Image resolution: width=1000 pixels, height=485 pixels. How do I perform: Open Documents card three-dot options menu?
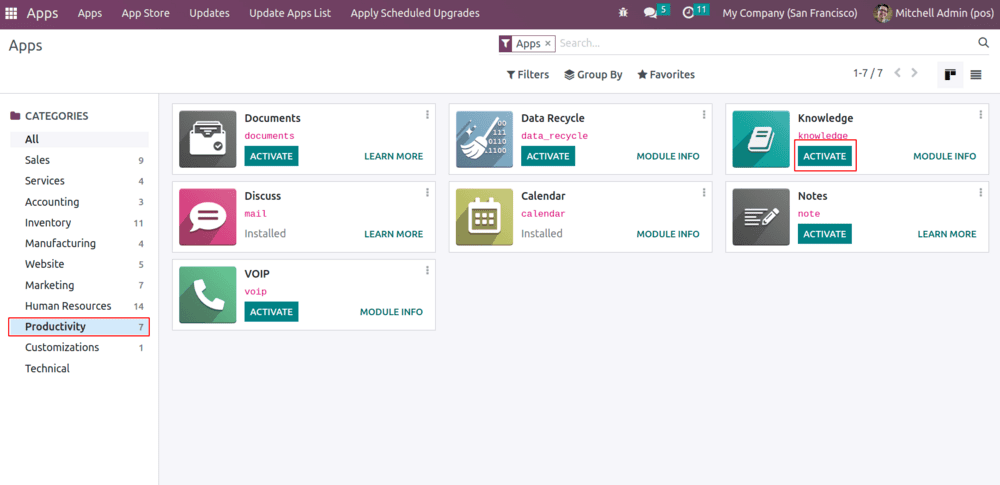pyautogui.click(x=427, y=114)
